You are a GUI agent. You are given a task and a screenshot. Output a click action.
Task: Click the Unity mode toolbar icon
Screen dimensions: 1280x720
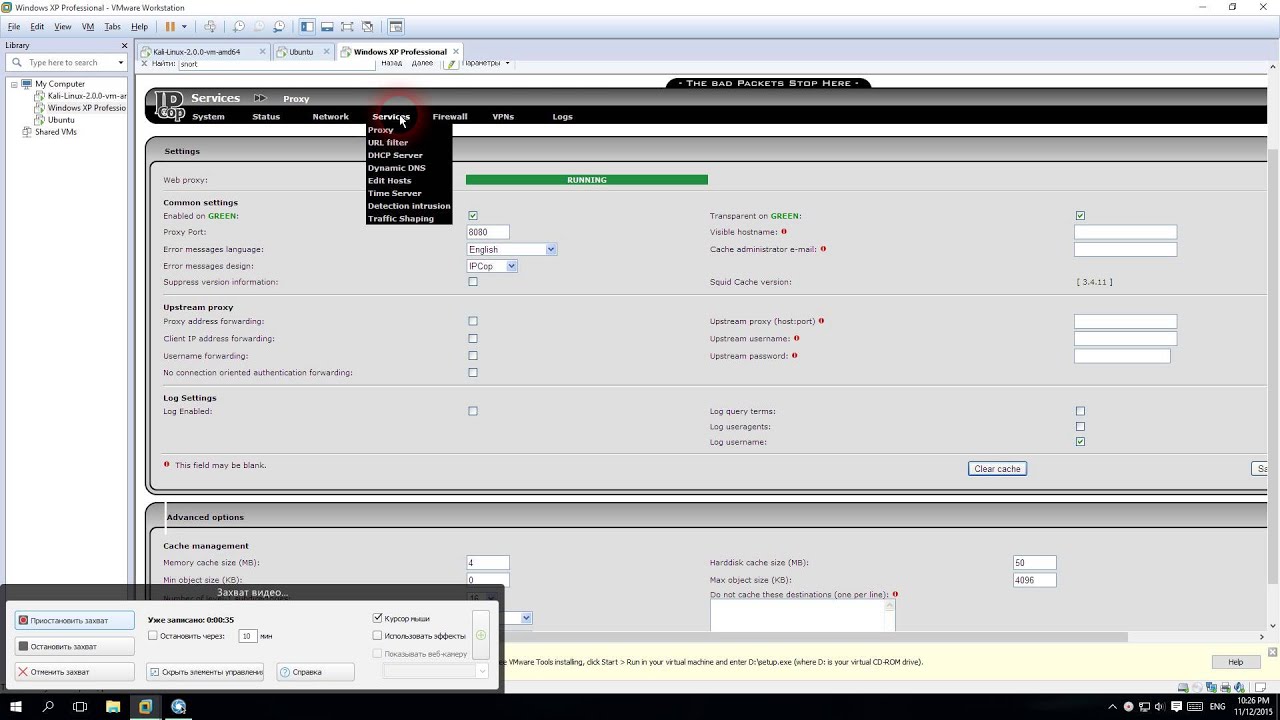point(367,27)
